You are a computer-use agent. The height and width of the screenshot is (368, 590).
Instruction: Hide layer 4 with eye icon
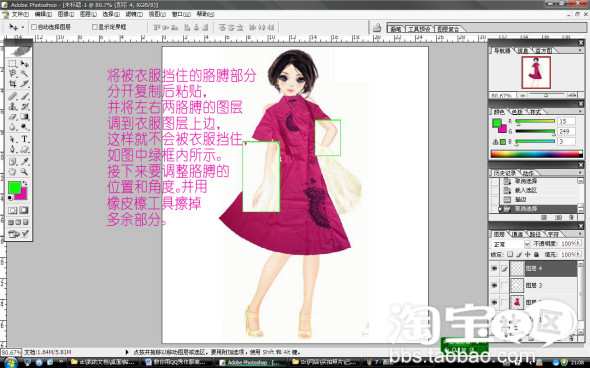click(x=494, y=268)
